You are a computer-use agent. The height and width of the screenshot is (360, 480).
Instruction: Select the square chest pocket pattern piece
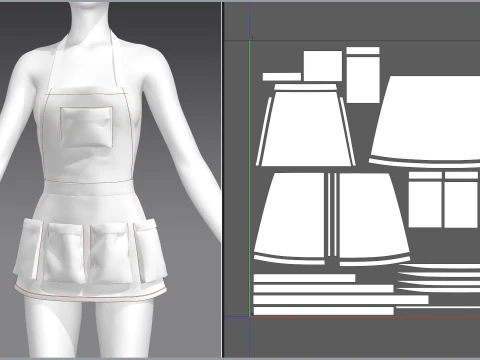point(323,66)
